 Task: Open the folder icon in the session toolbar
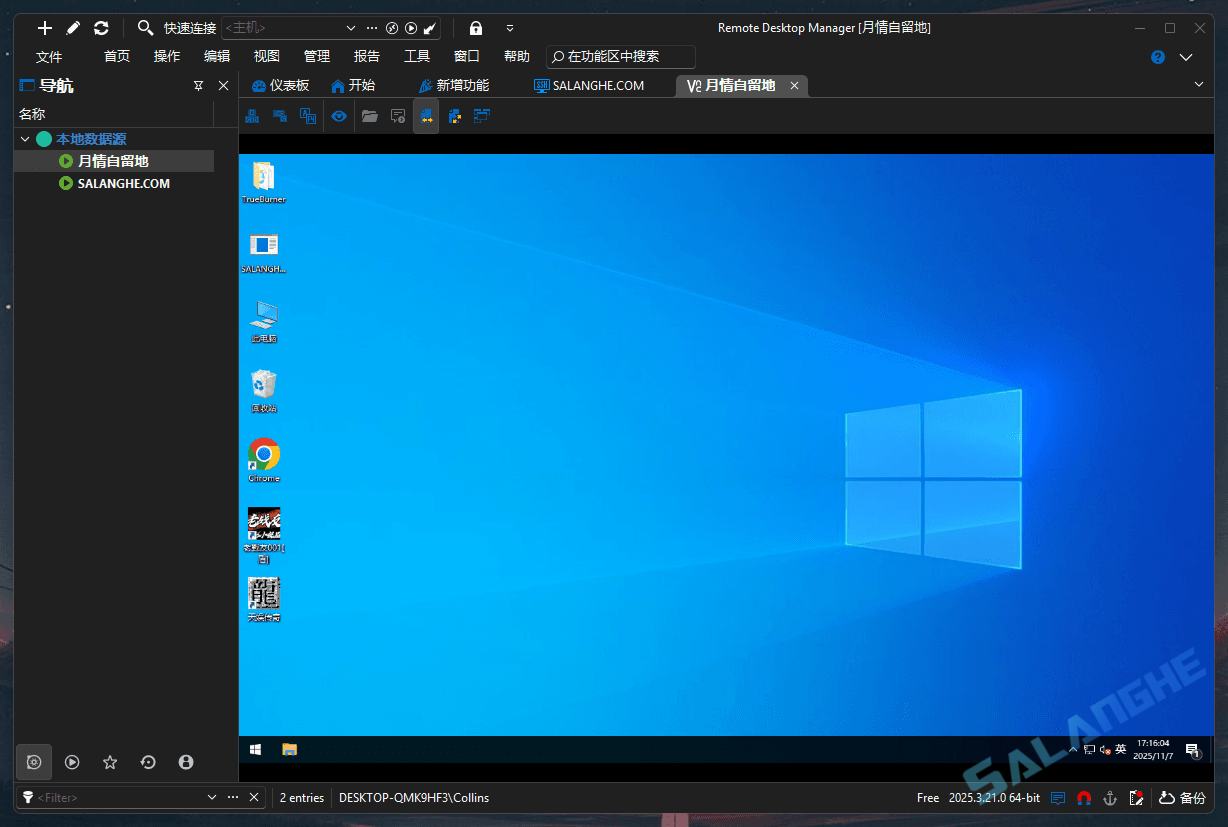[x=370, y=116]
